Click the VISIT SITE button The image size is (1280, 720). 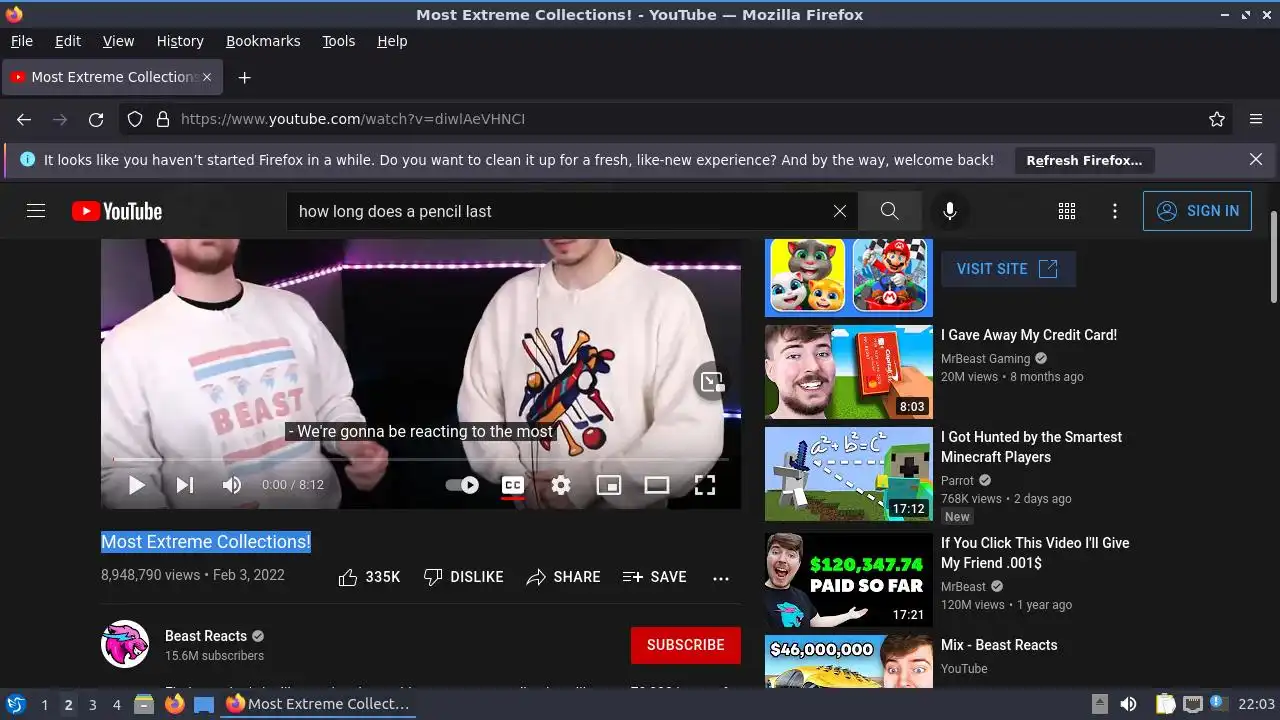click(1008, 269)
